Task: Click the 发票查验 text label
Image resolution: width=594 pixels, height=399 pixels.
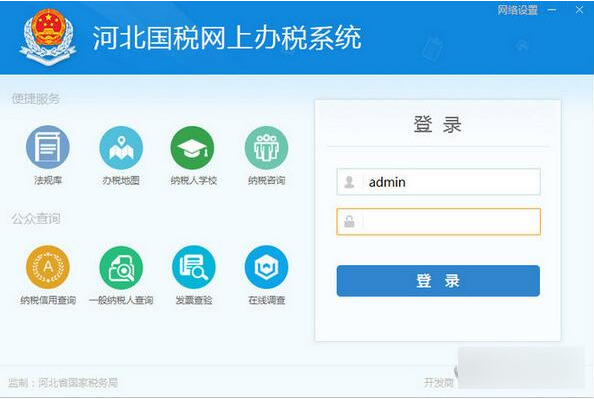Action: 194,300
